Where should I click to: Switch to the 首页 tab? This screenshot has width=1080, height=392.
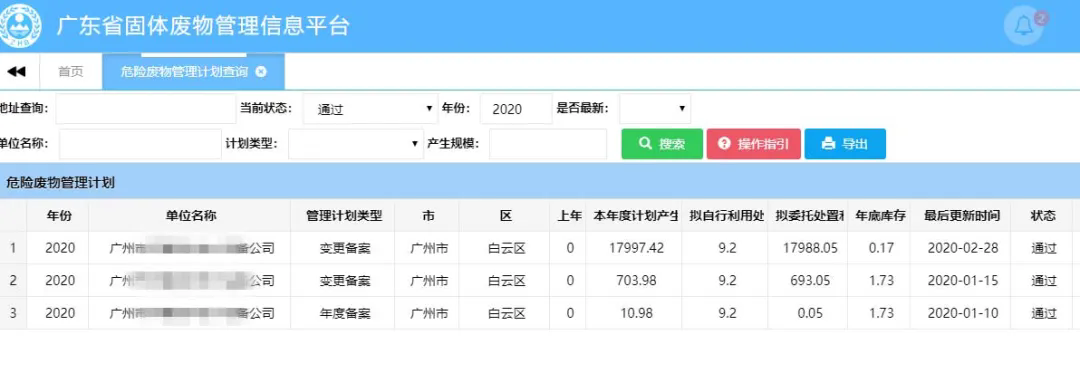[71, 72]
